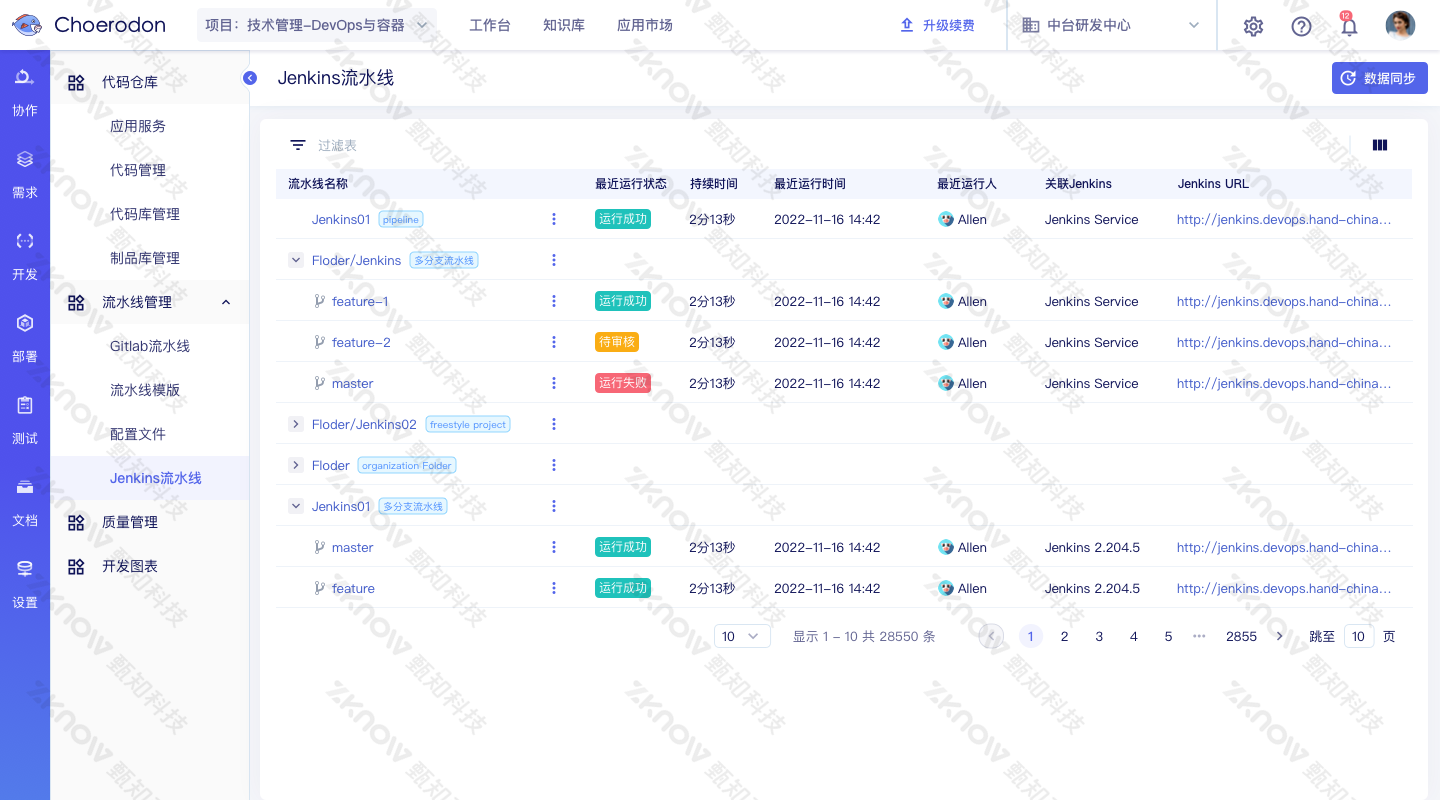Click the 代码仓库 menu group icon

click(x=76, y=82)
